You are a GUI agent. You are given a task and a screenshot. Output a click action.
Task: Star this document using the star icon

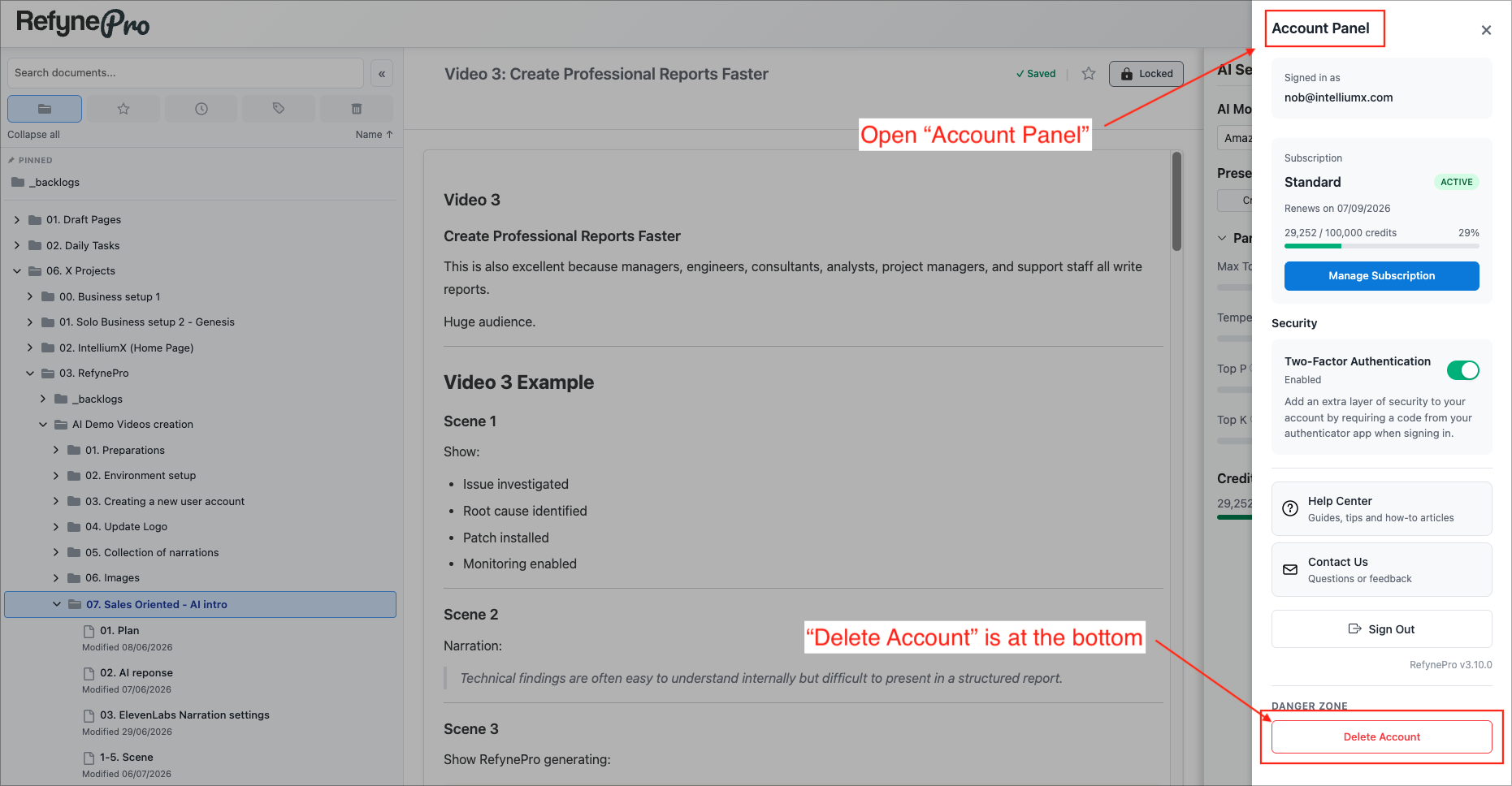[1089, 74]
